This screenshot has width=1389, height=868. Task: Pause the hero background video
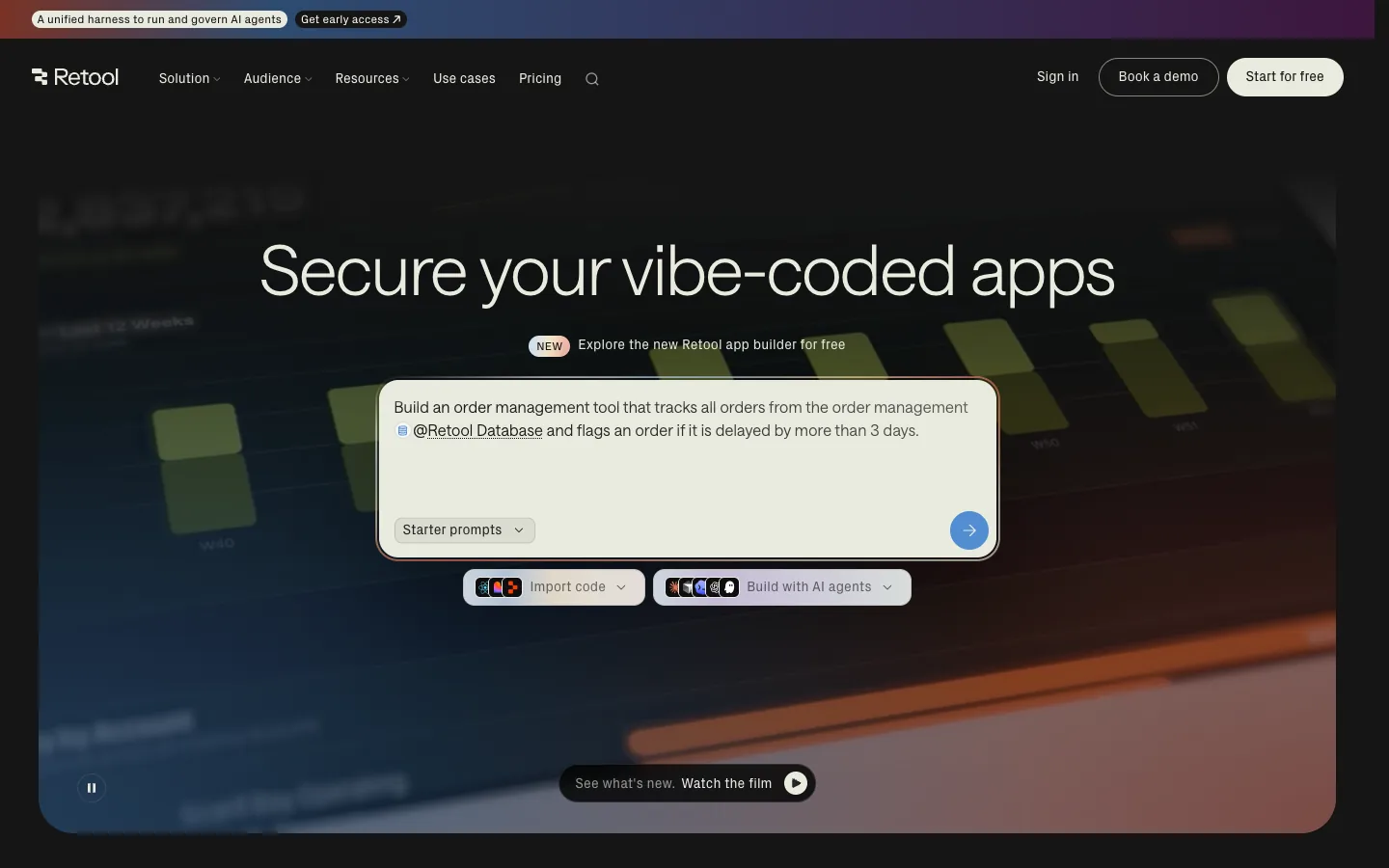92,788
